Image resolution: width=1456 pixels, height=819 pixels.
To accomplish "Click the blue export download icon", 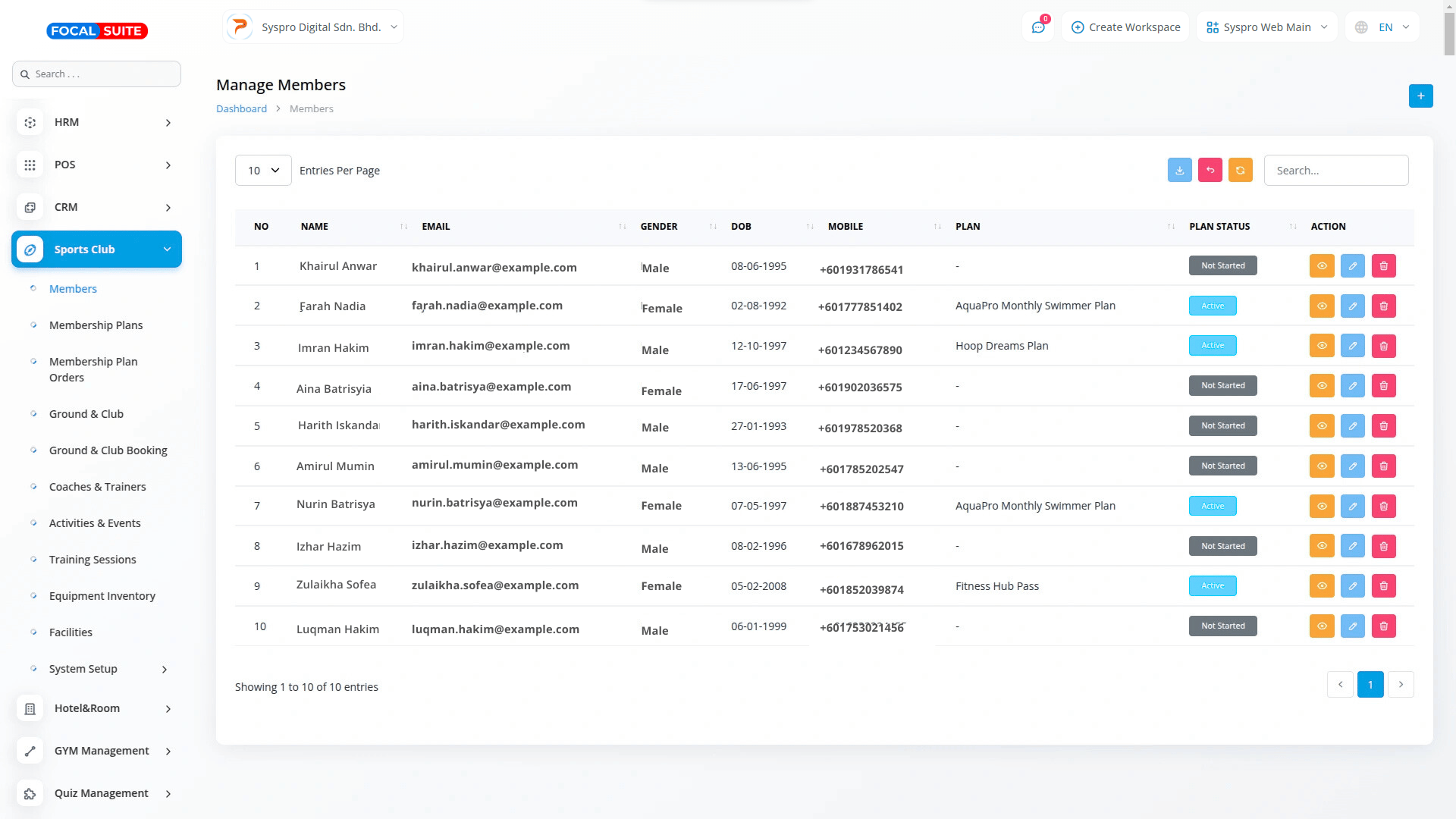I will click(1179, 171).
